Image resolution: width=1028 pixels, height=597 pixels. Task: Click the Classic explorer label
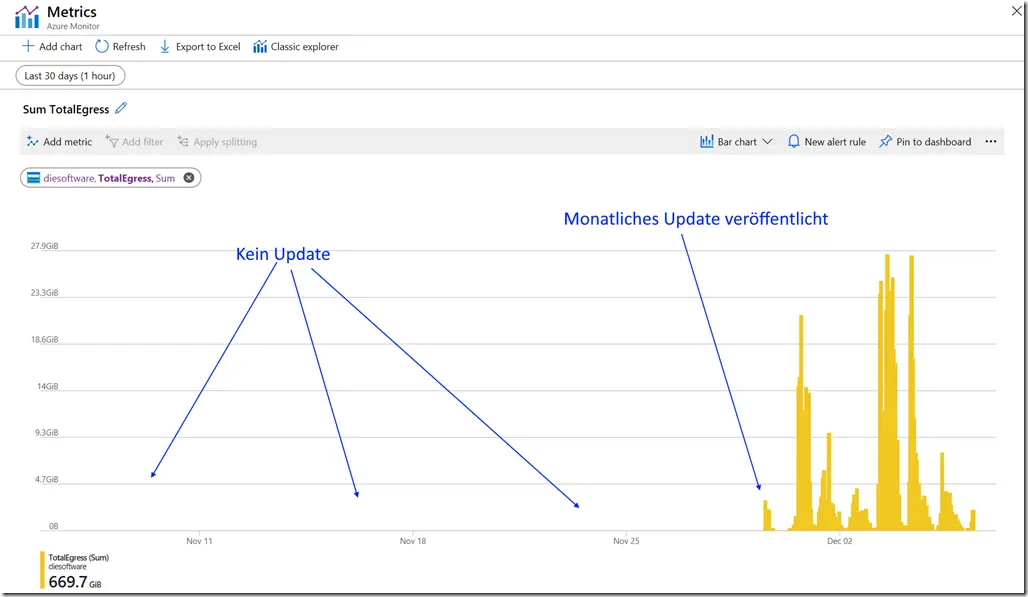click(305, 47)
